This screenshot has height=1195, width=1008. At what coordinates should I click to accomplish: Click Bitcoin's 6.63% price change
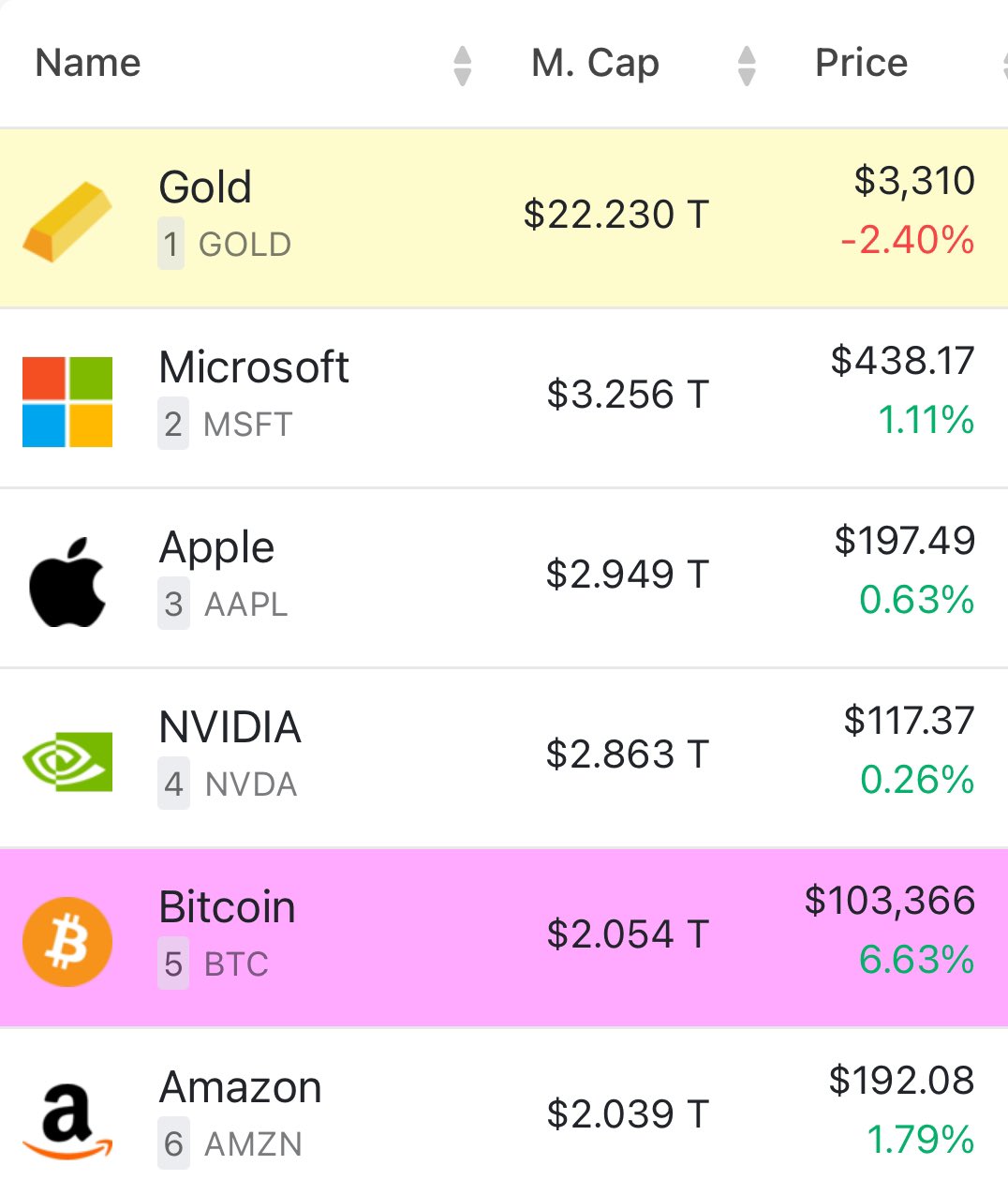pyautogui.click(x=916, y=960)
